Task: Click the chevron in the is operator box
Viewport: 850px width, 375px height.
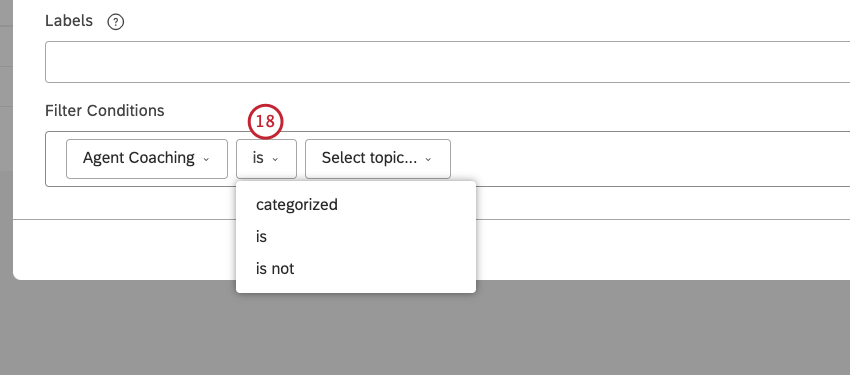Action: (x=275, y=159)
